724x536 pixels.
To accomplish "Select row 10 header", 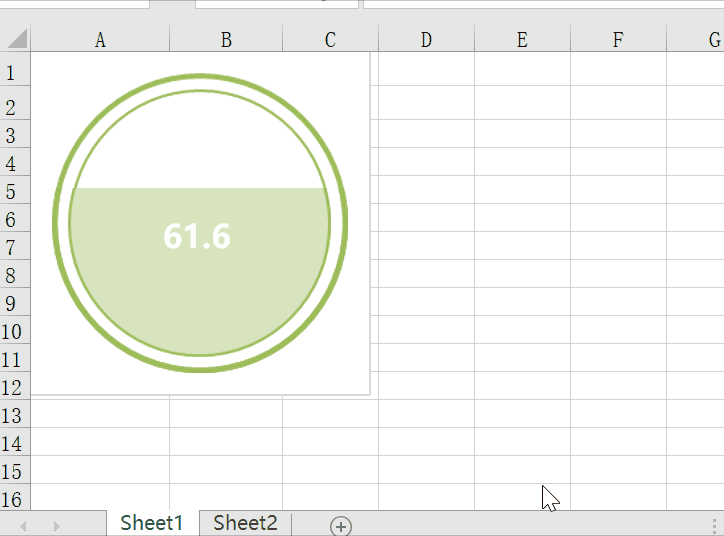I will pyautogui.click(x=15, y=330).
